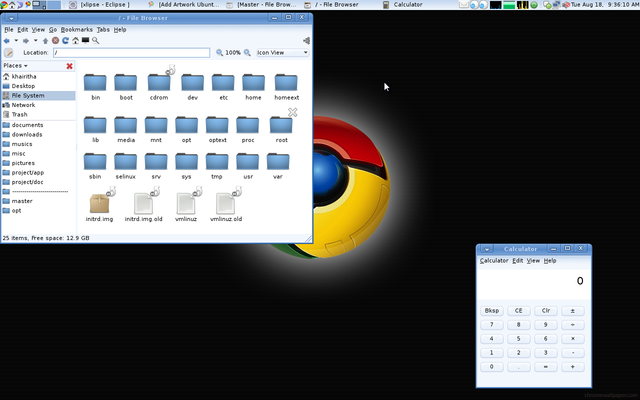
Task: Select the cdrom linked folder
Action: pos(159,87)
